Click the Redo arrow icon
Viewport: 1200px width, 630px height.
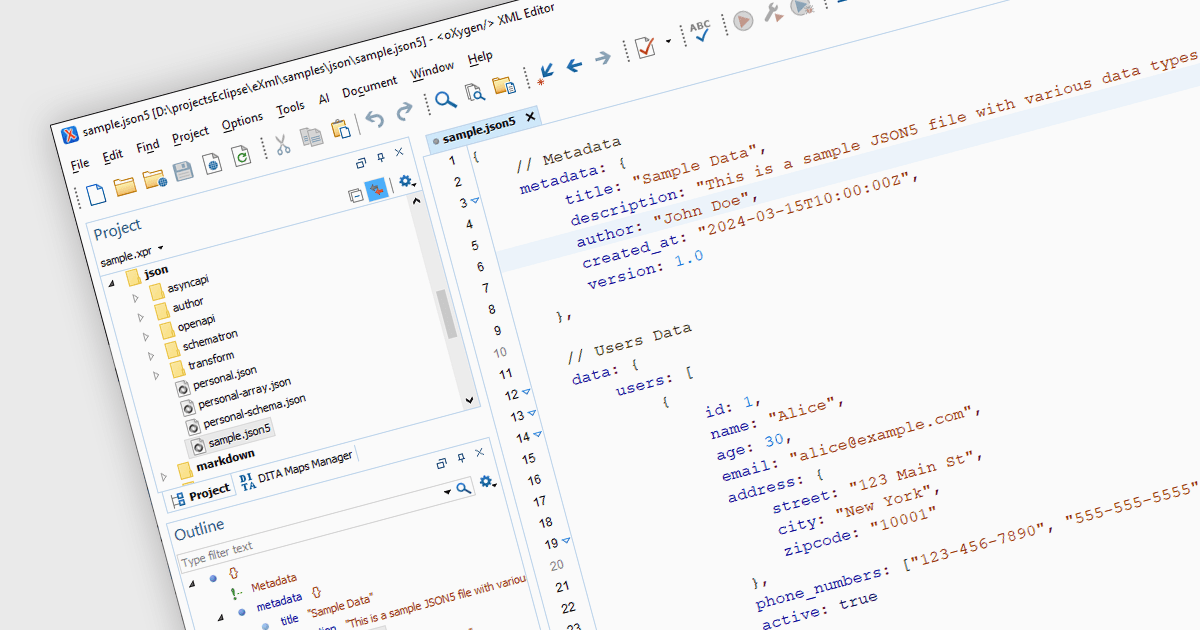click(404, 112)
